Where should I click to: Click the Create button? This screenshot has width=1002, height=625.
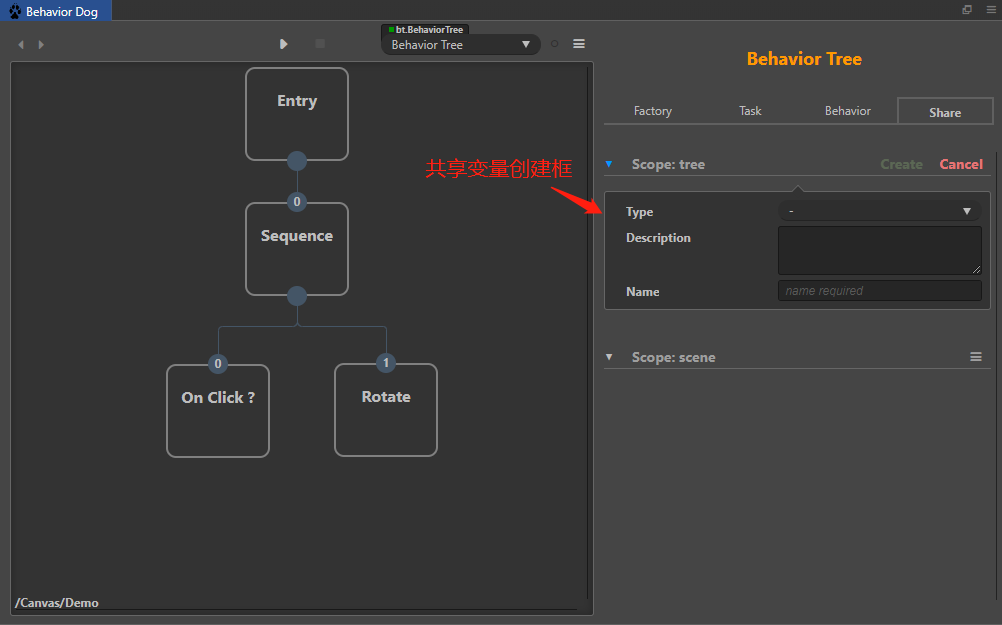(901, 164)
